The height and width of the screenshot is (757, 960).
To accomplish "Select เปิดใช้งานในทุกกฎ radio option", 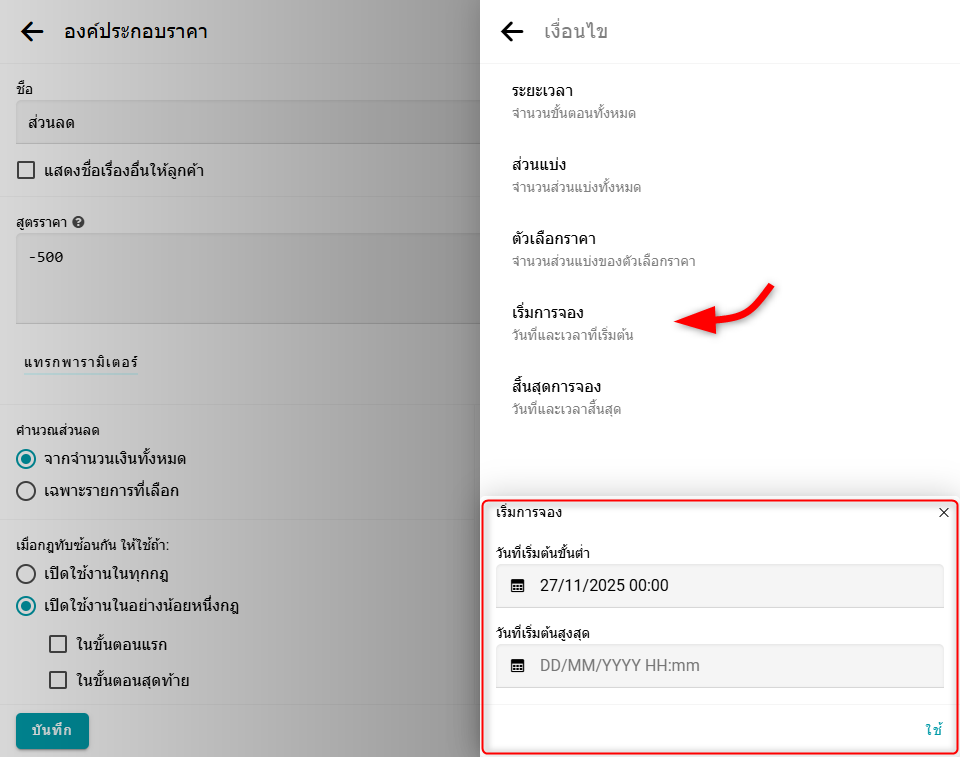I will tap(26, 574).
